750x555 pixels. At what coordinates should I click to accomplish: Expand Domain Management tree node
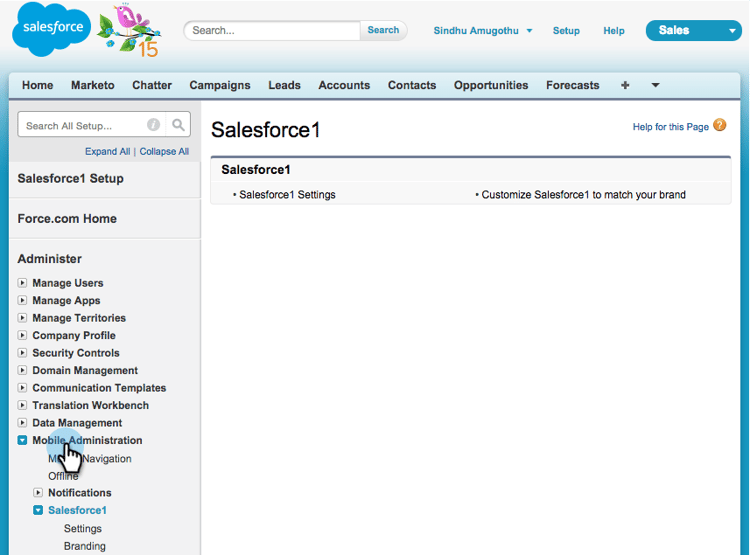(x=22, y=370)
